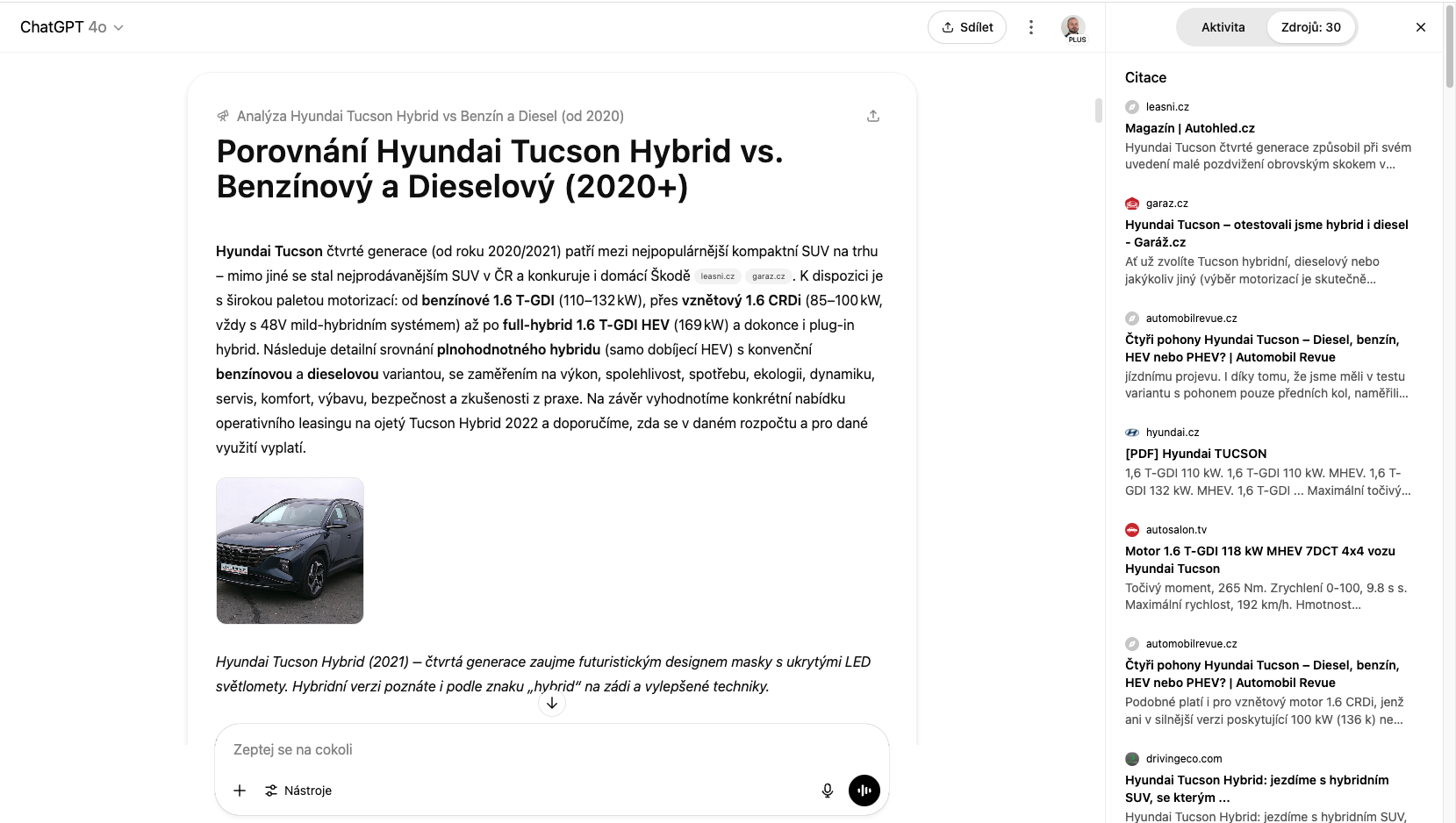Click the autosalon.tv favicon in sources list
Screen dimensions: 1456x823
pyautogui.click(x=1132, y=530)
